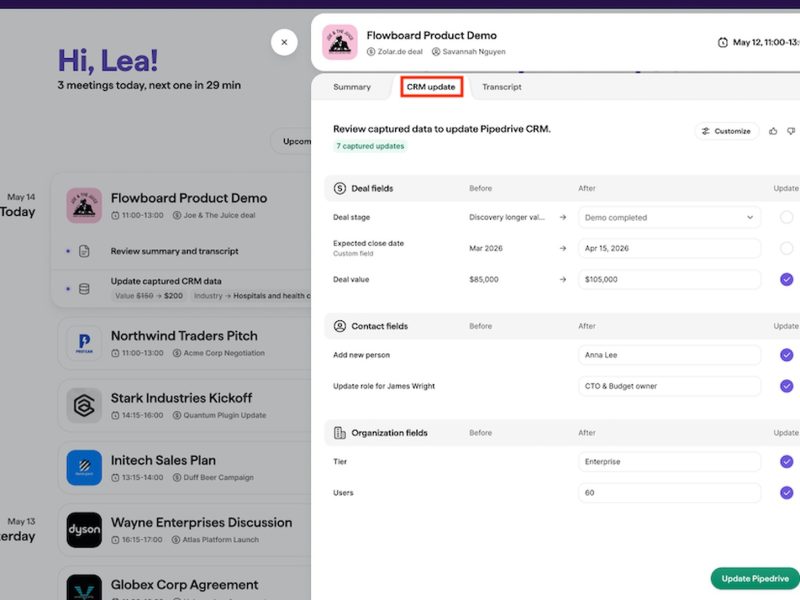The image size is (800, 600).
Task: Click the Contact fields person icon
Action: pyautogui.click(x=340, y=326)
